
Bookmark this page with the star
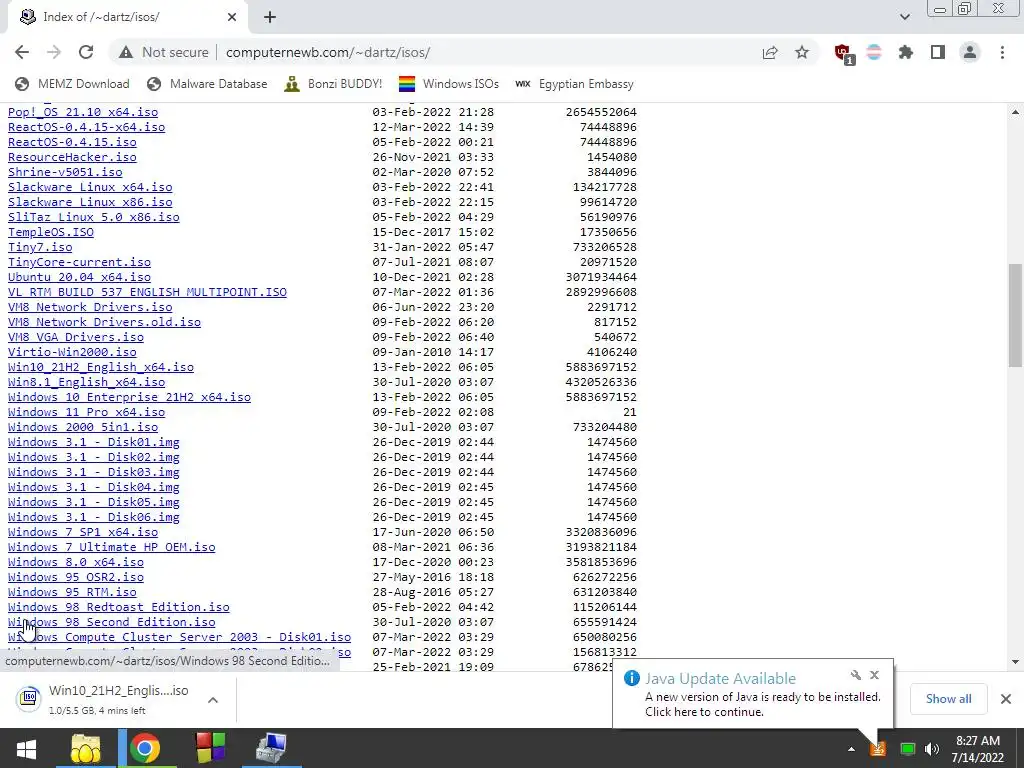pos(802,52)
